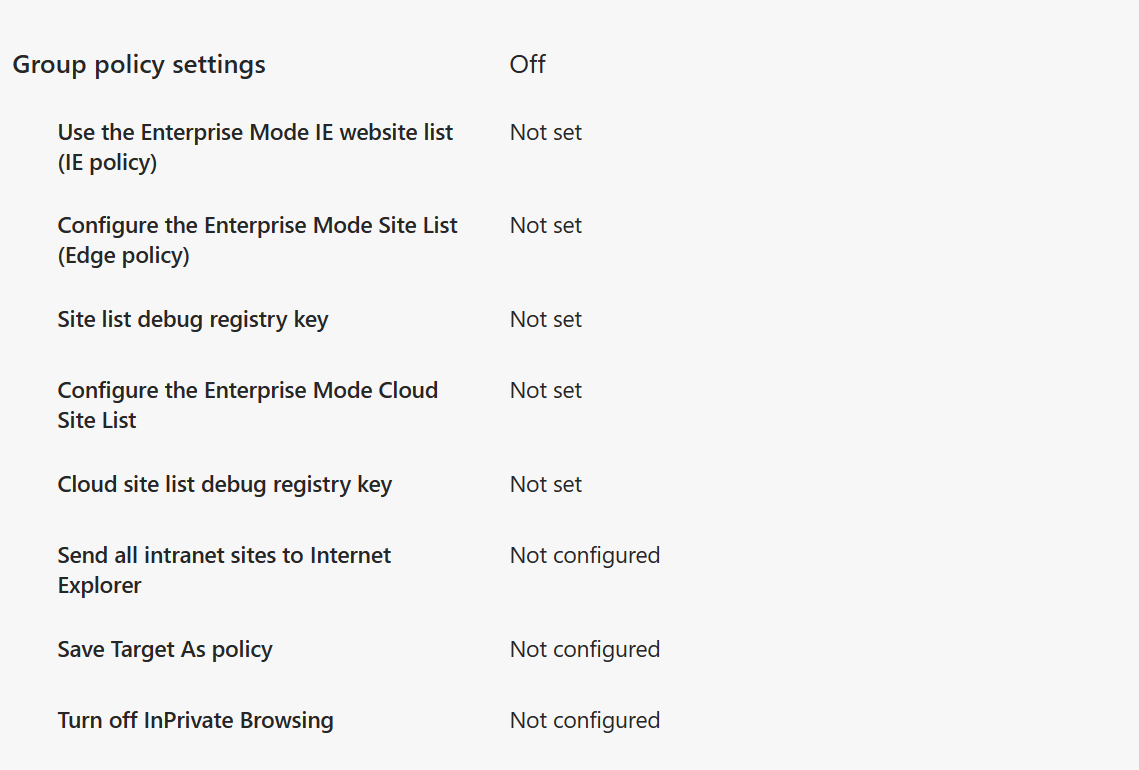Image resolution: width=1139 pixels, height=770 pixels.
Task: Select Save Target As policy label
Action: 165,649
